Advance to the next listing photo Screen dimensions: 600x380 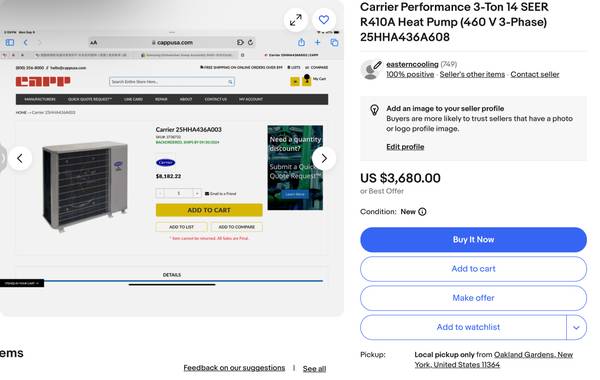324,158
